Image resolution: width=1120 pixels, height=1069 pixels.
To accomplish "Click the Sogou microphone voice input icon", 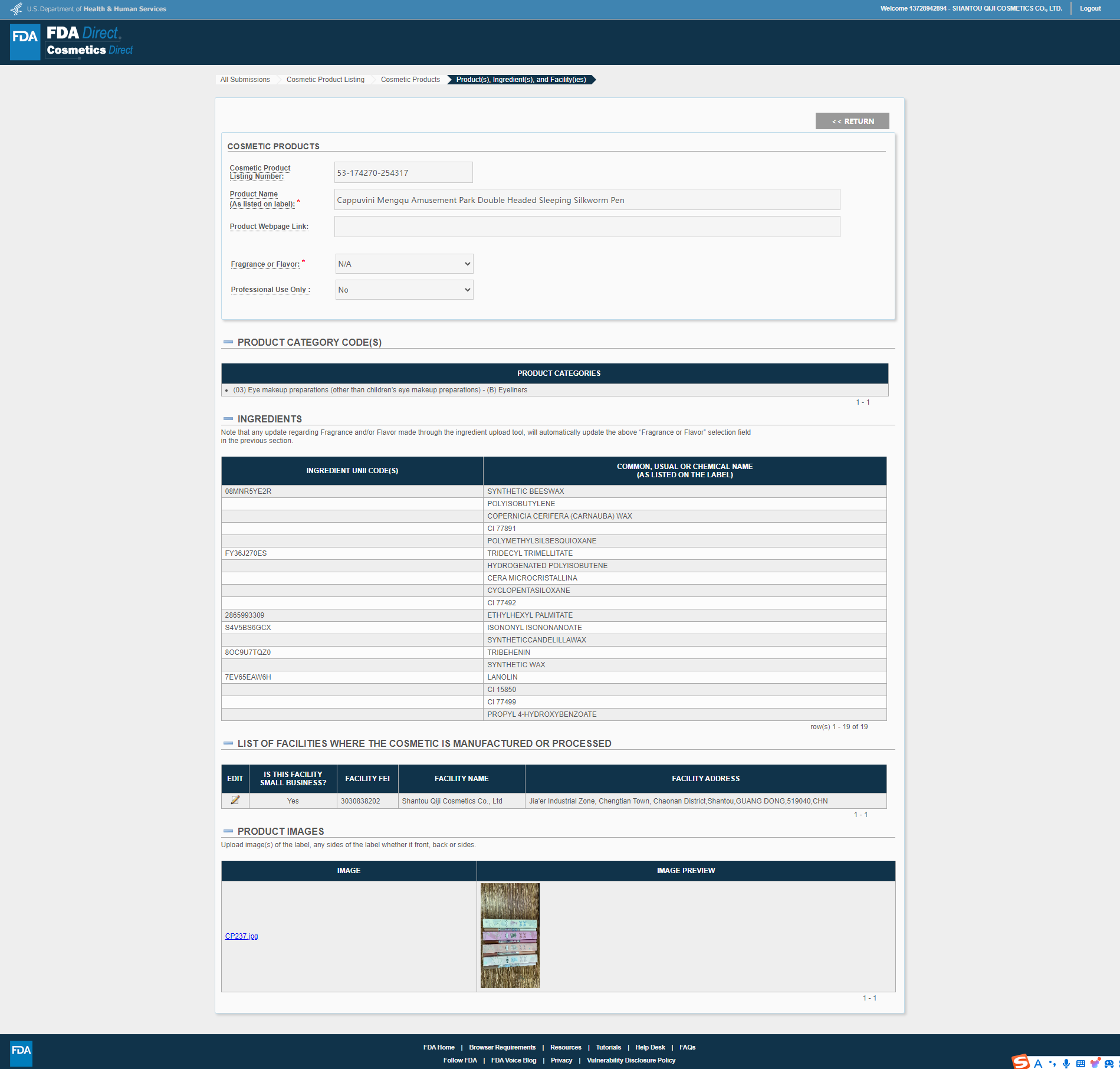I will [1066, 1063].
